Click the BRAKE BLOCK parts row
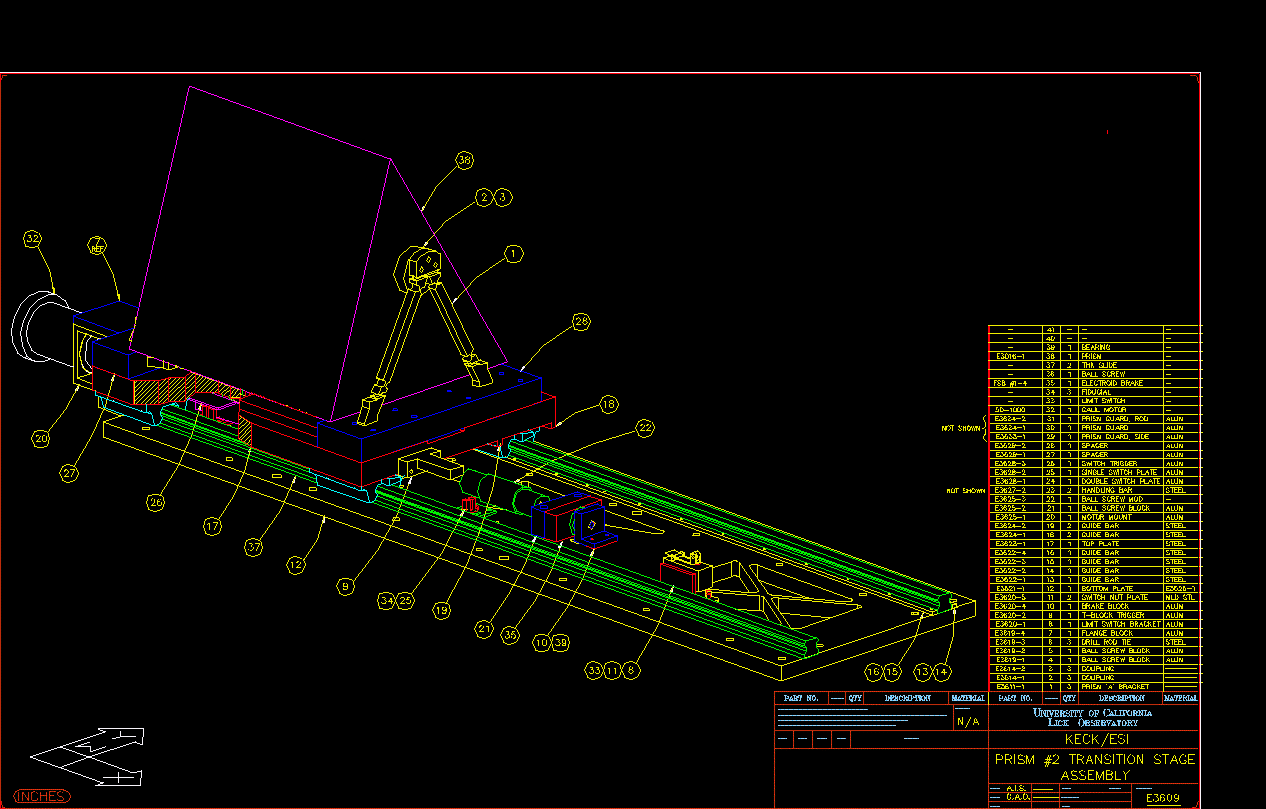Image resolution: width=1266 pixels, height=809 pixels. (x=1094, y=606)
